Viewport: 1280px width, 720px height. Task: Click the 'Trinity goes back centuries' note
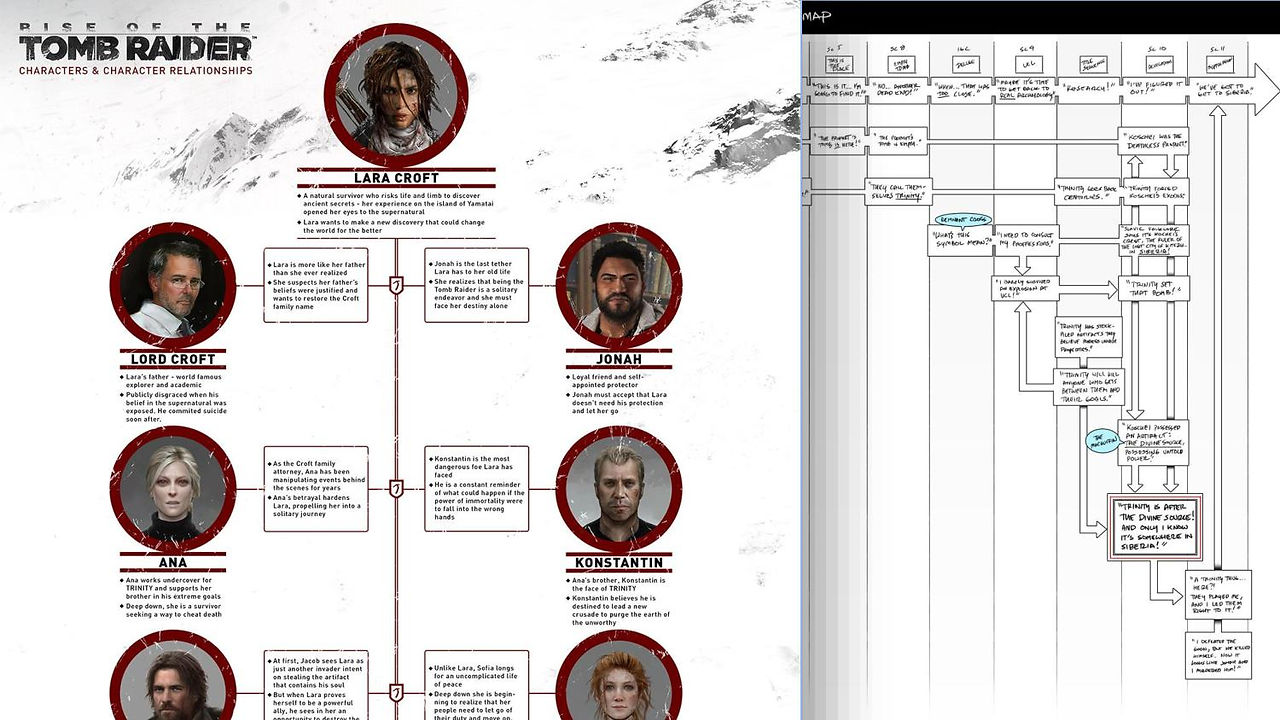(x=1088, y=191)
